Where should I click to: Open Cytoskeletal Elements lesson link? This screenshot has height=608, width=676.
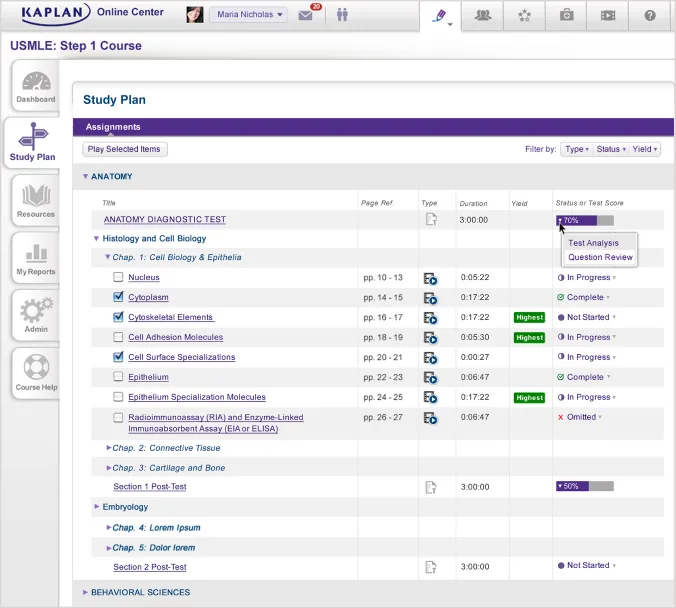point(171,317)
